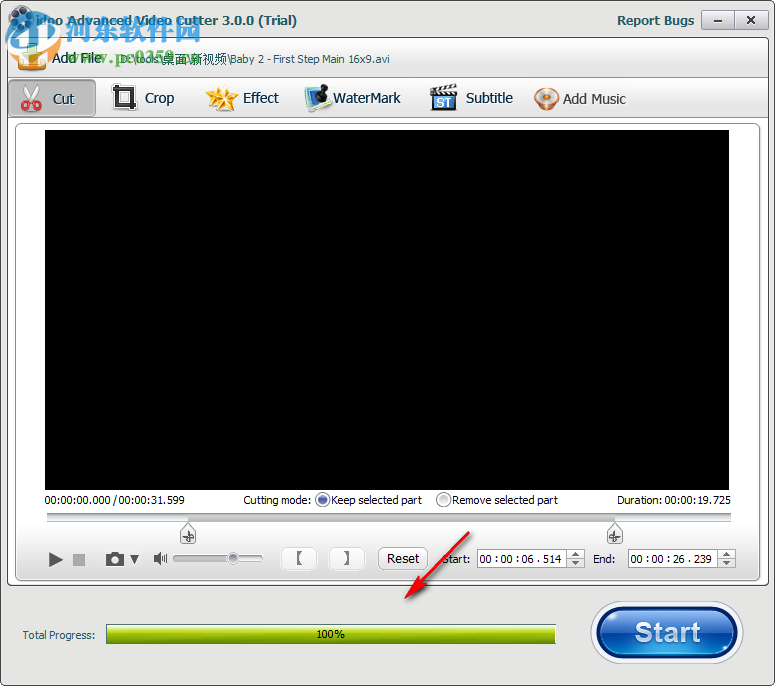Increase the Start time value
The image size is (775, 686).
(575, 555)
